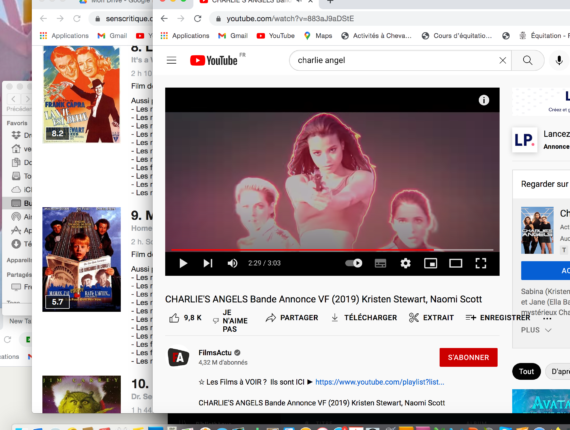Viewport: 570px width, 430px height.
Task: Open Applications bookmark in SensCritique window
Action: [x=64, y=36]
